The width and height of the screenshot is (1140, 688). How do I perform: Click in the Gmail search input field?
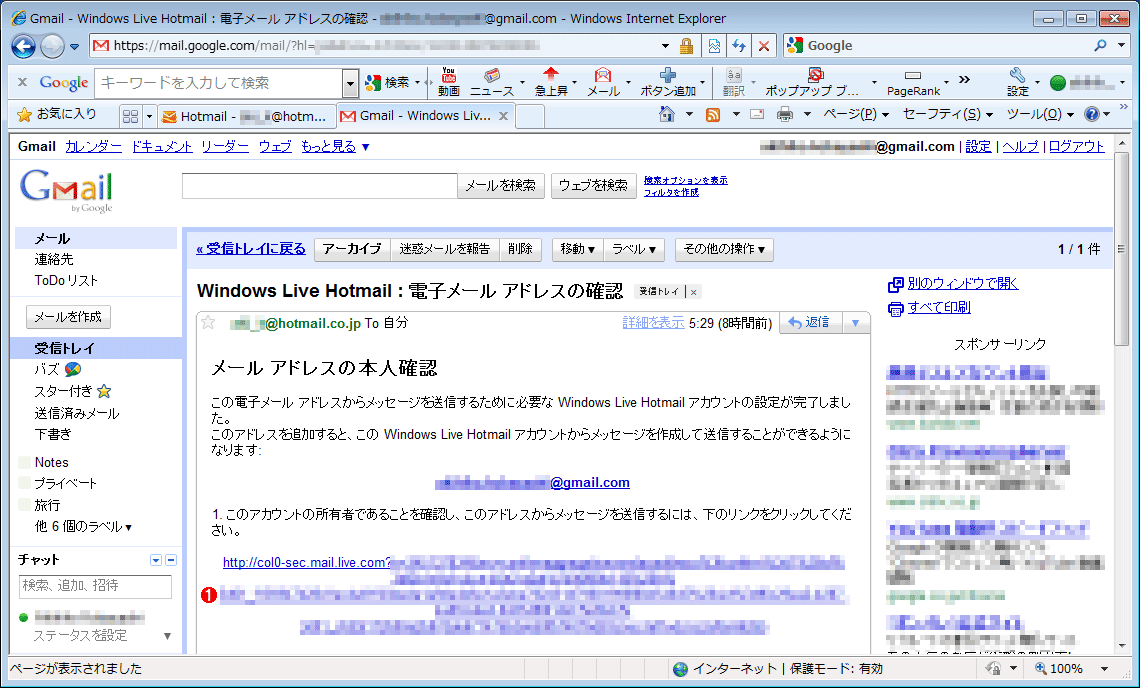pos(319,185)
